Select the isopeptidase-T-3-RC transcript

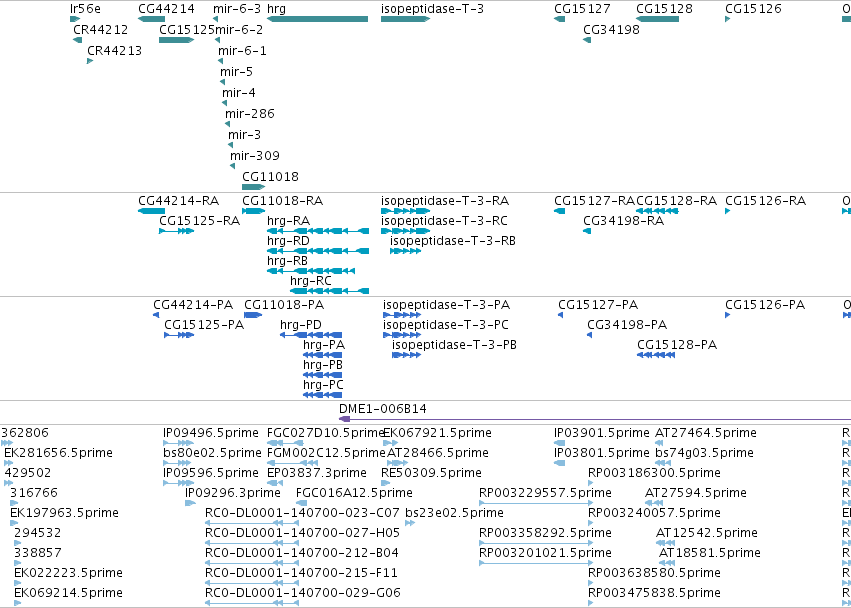click(405, 231)
